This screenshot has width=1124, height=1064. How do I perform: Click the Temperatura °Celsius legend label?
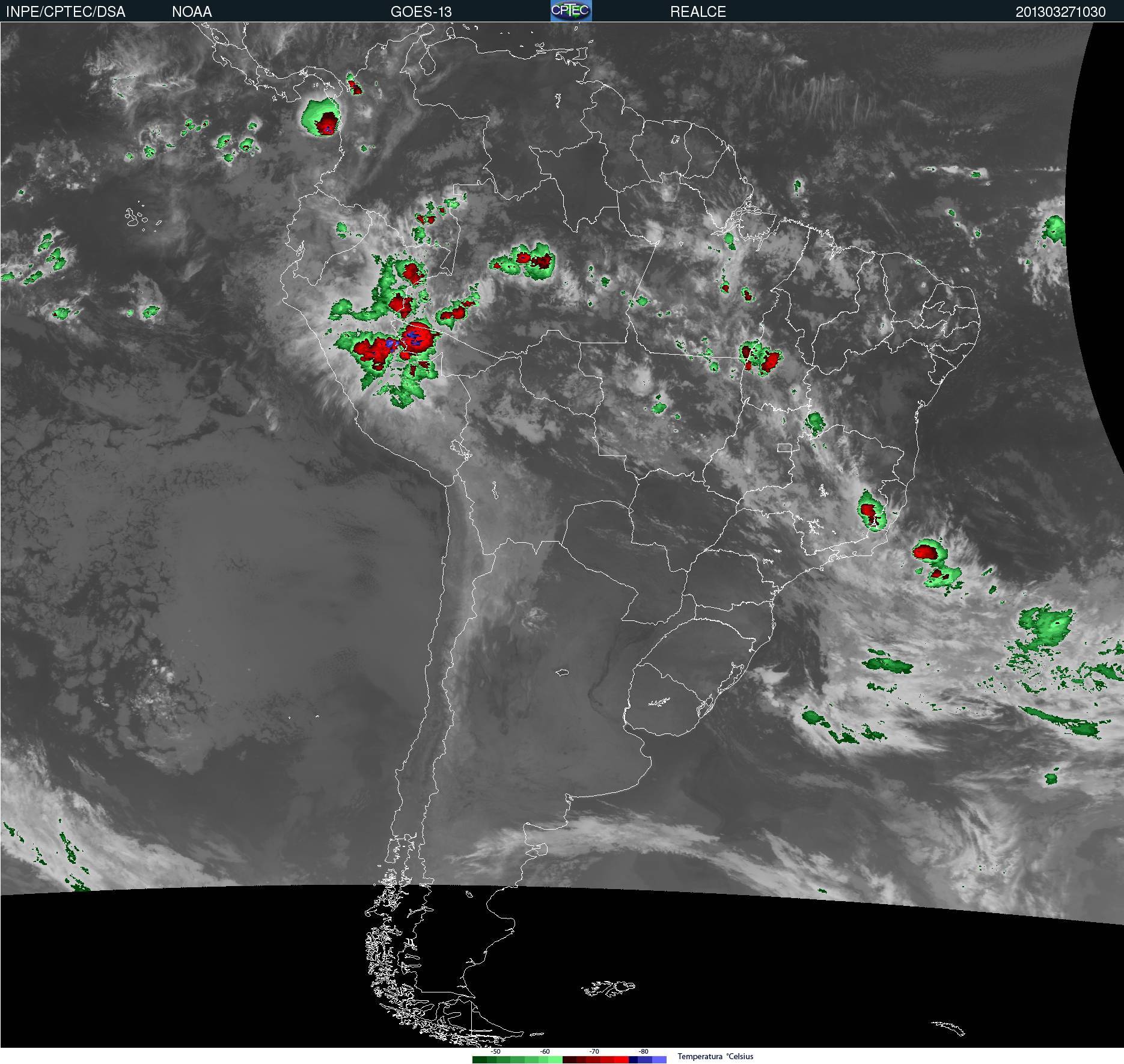coord(715,1056)
